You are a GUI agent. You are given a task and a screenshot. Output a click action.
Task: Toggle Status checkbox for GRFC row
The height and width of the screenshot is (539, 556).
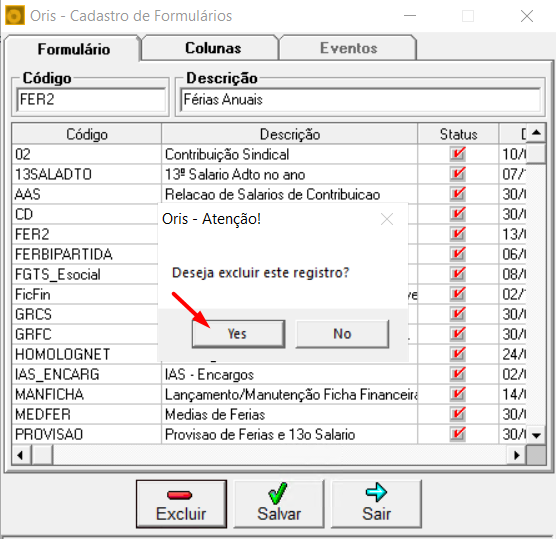457,334
